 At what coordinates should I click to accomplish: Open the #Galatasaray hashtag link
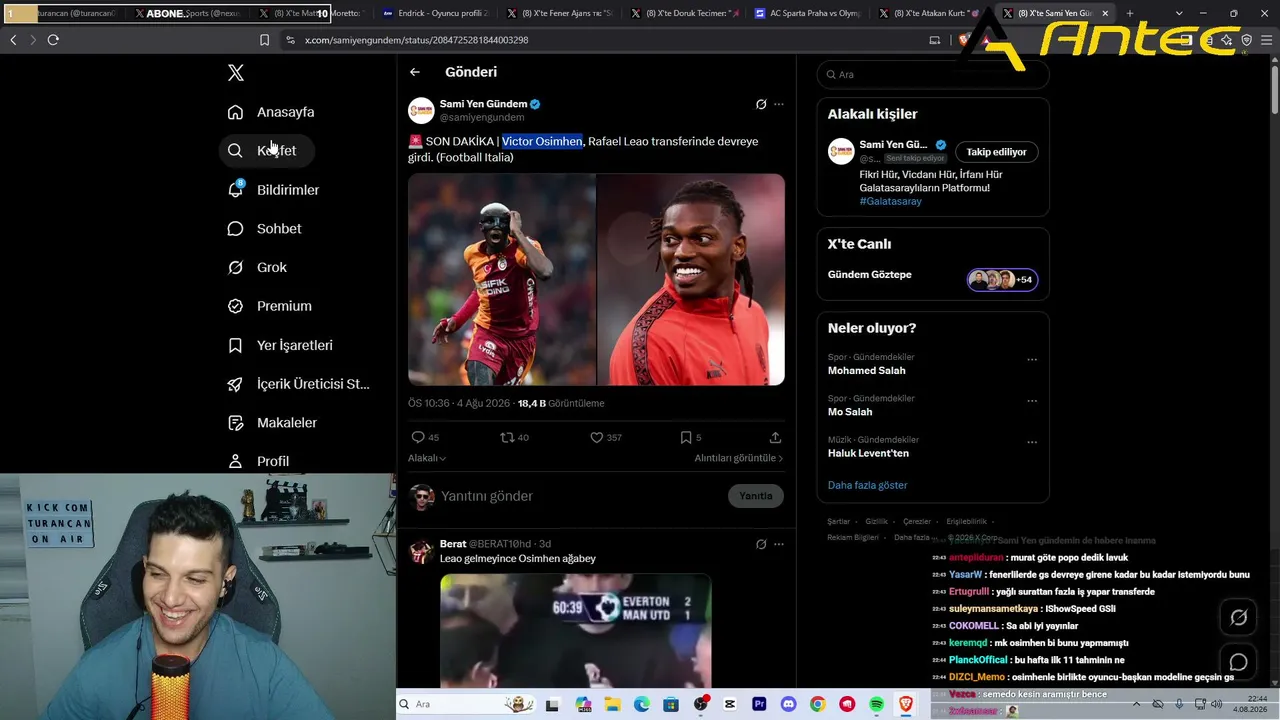891,201
